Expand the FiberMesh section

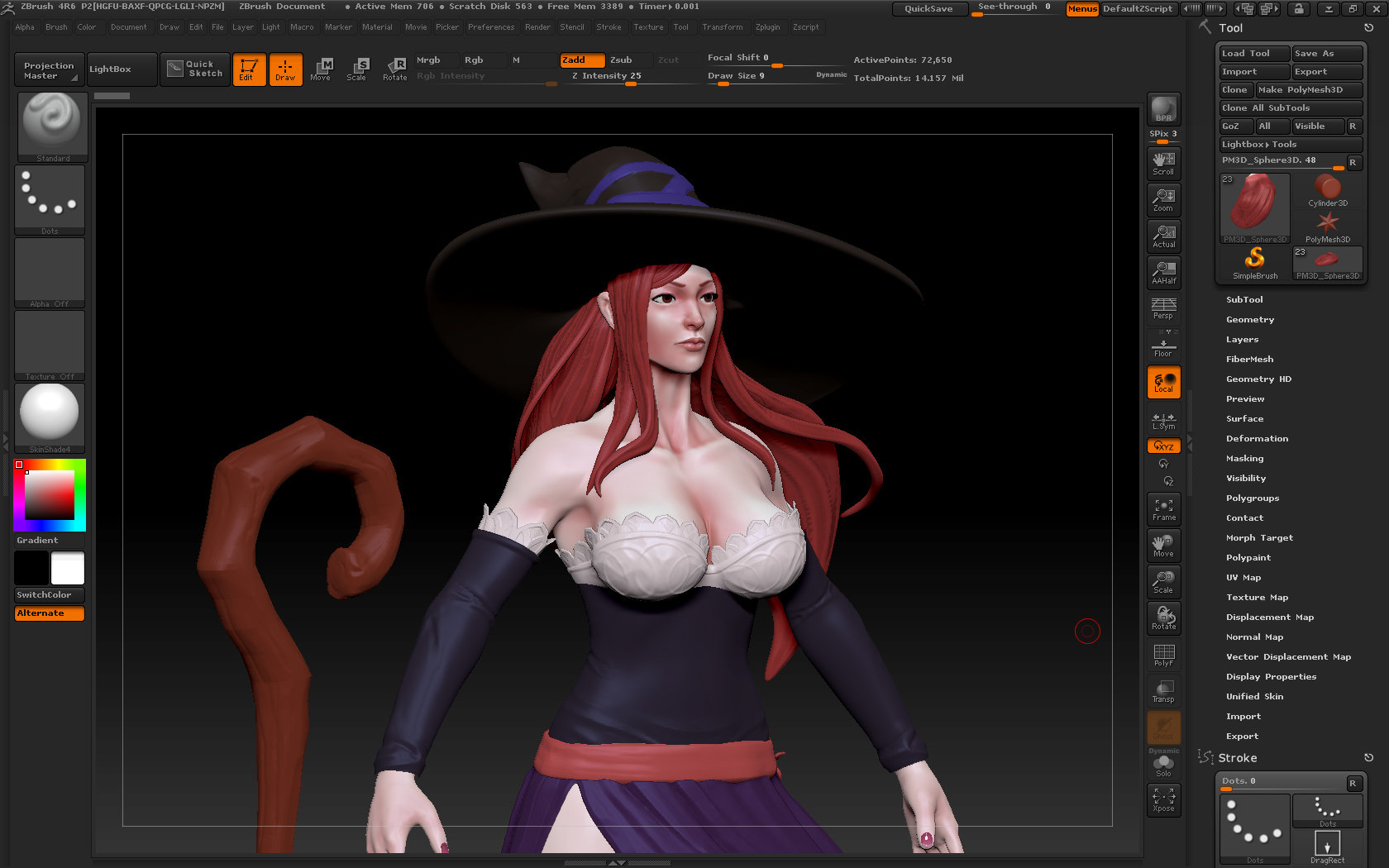[1250, 360]
